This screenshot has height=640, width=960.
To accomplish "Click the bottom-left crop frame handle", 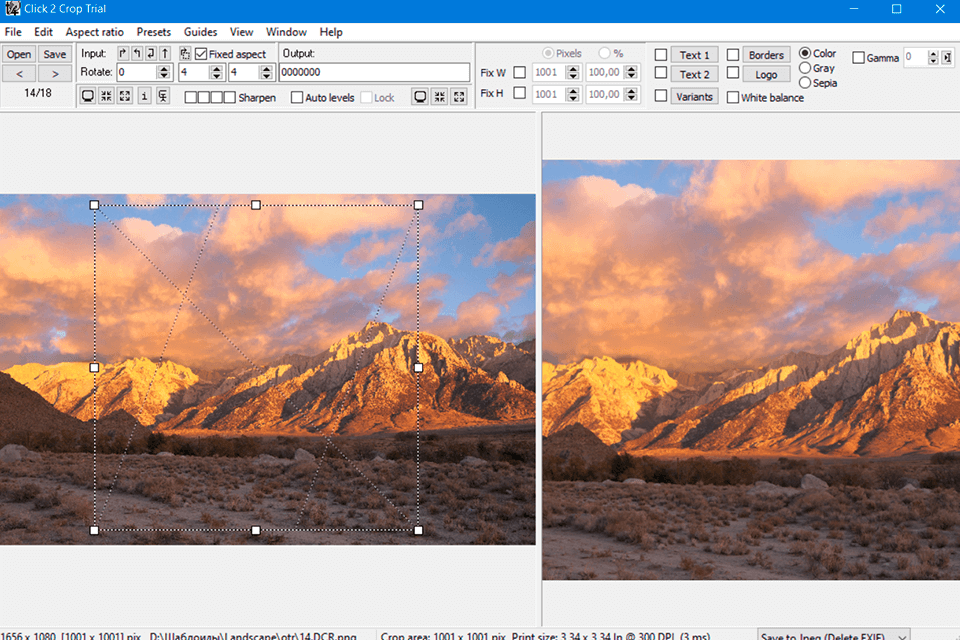I will tap(94, 530).
